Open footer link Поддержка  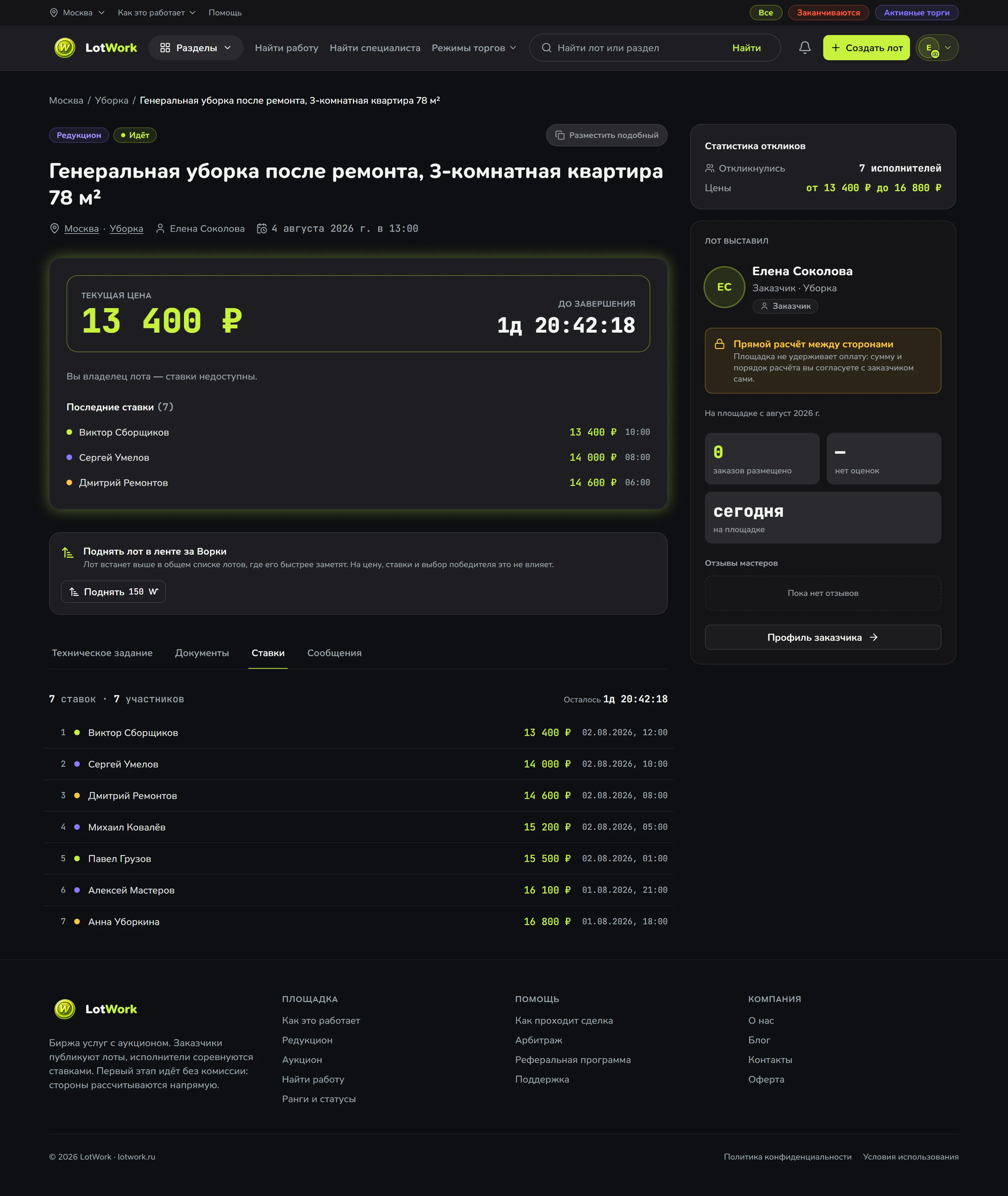[x=542, y=1079]
